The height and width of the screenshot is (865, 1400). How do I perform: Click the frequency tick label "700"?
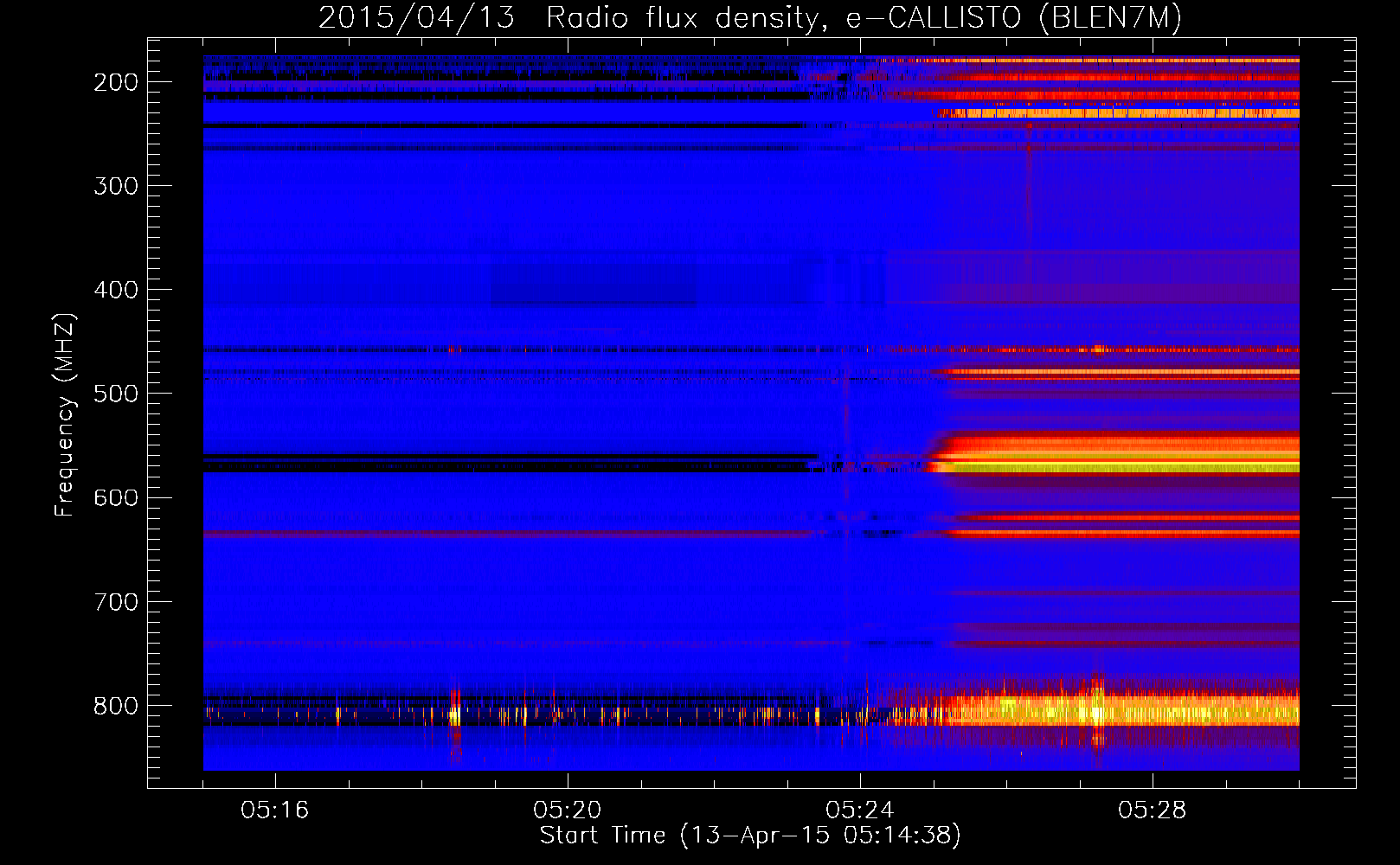116,602
